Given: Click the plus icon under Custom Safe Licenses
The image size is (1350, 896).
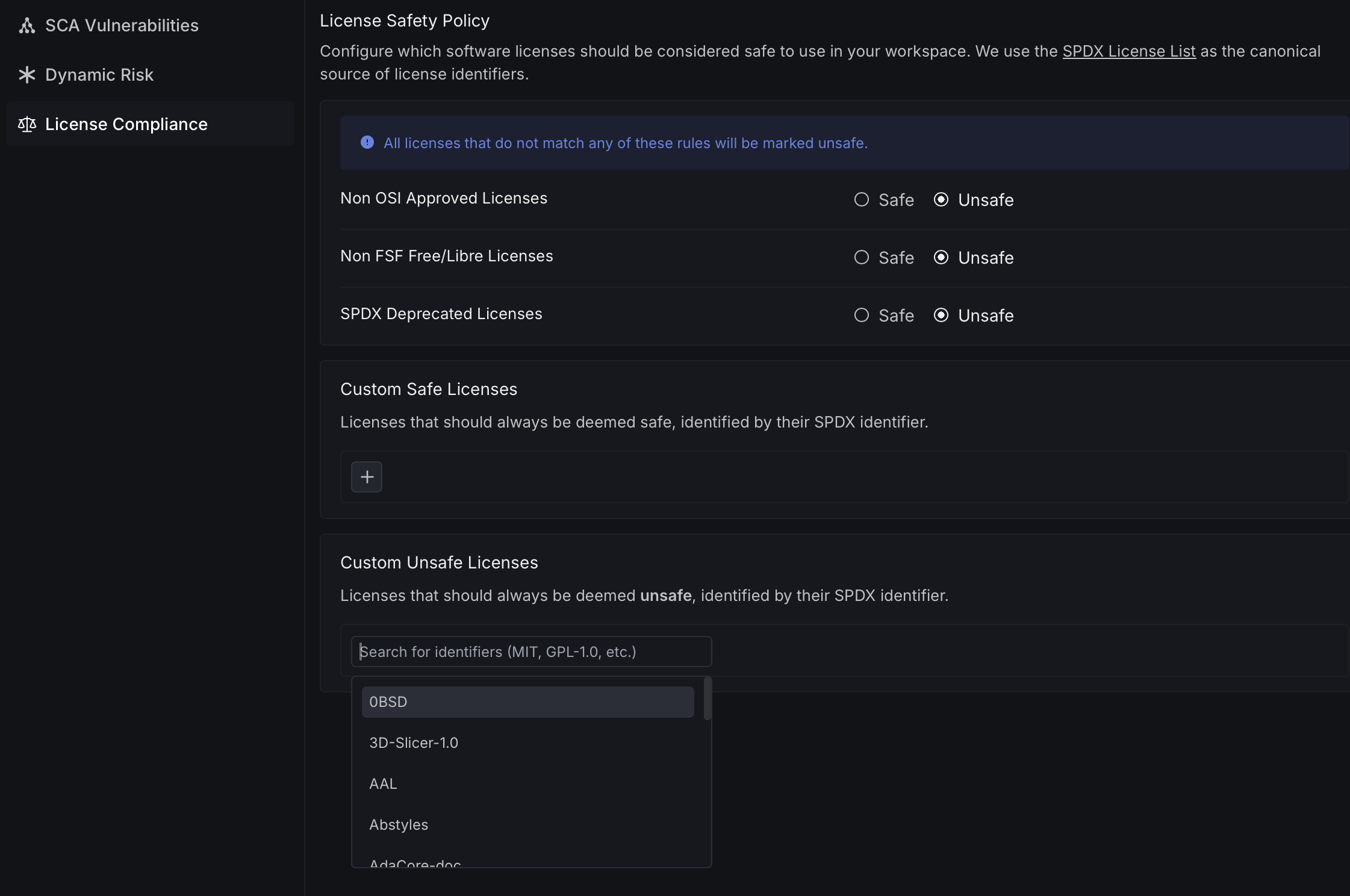Looking at the screenshot, I should point(367,477).
